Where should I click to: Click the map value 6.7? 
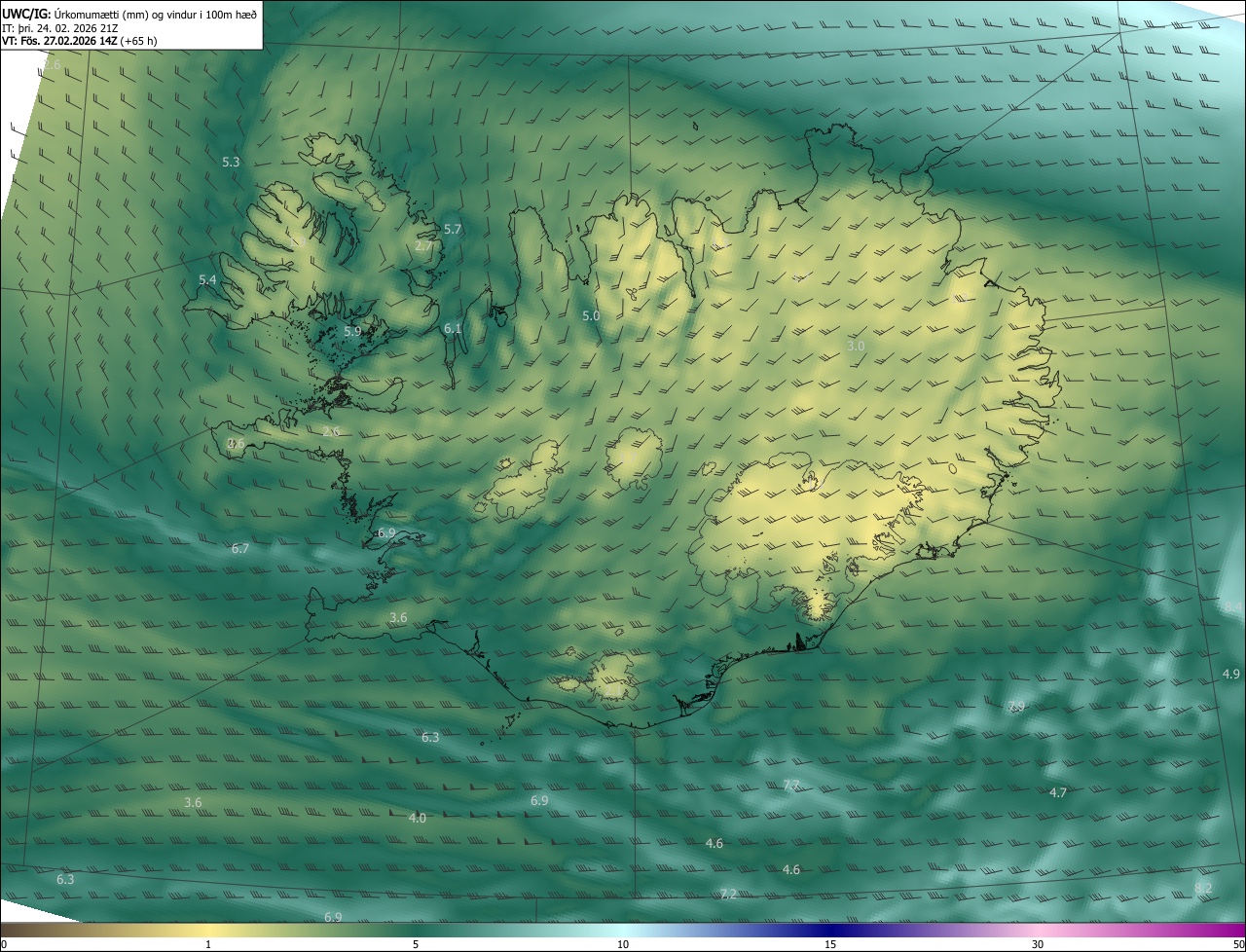(x=240, y=549)
